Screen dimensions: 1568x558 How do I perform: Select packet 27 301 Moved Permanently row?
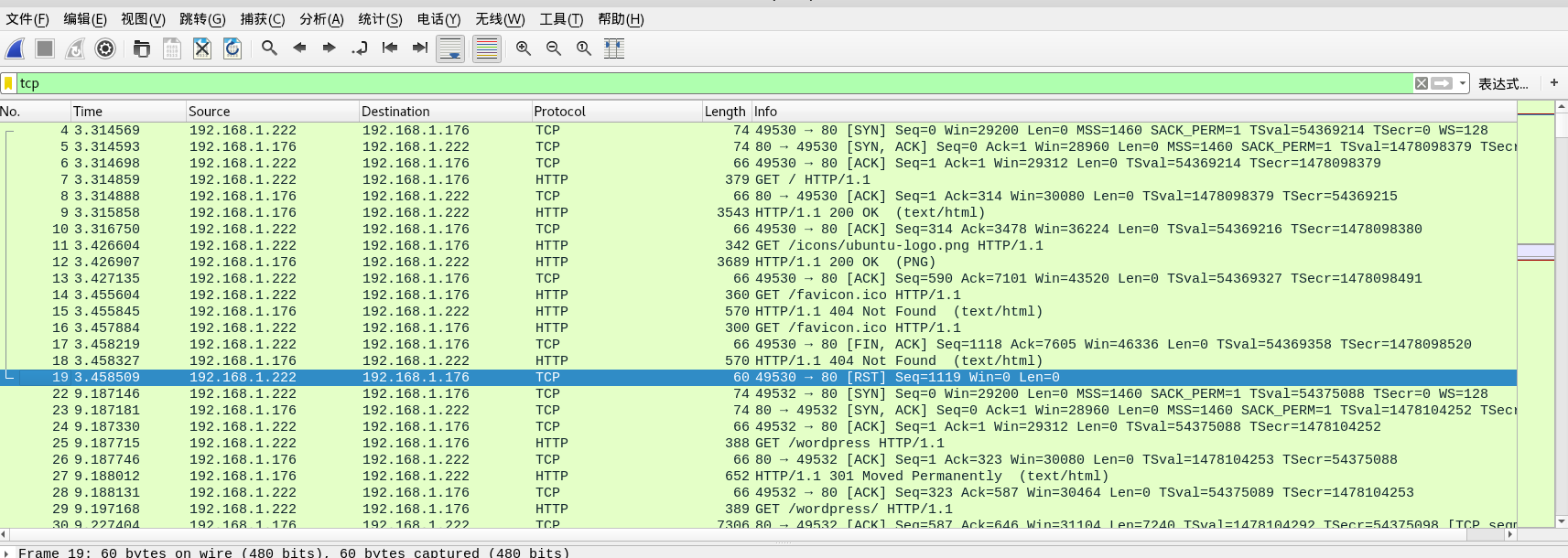tap(758, 476)
